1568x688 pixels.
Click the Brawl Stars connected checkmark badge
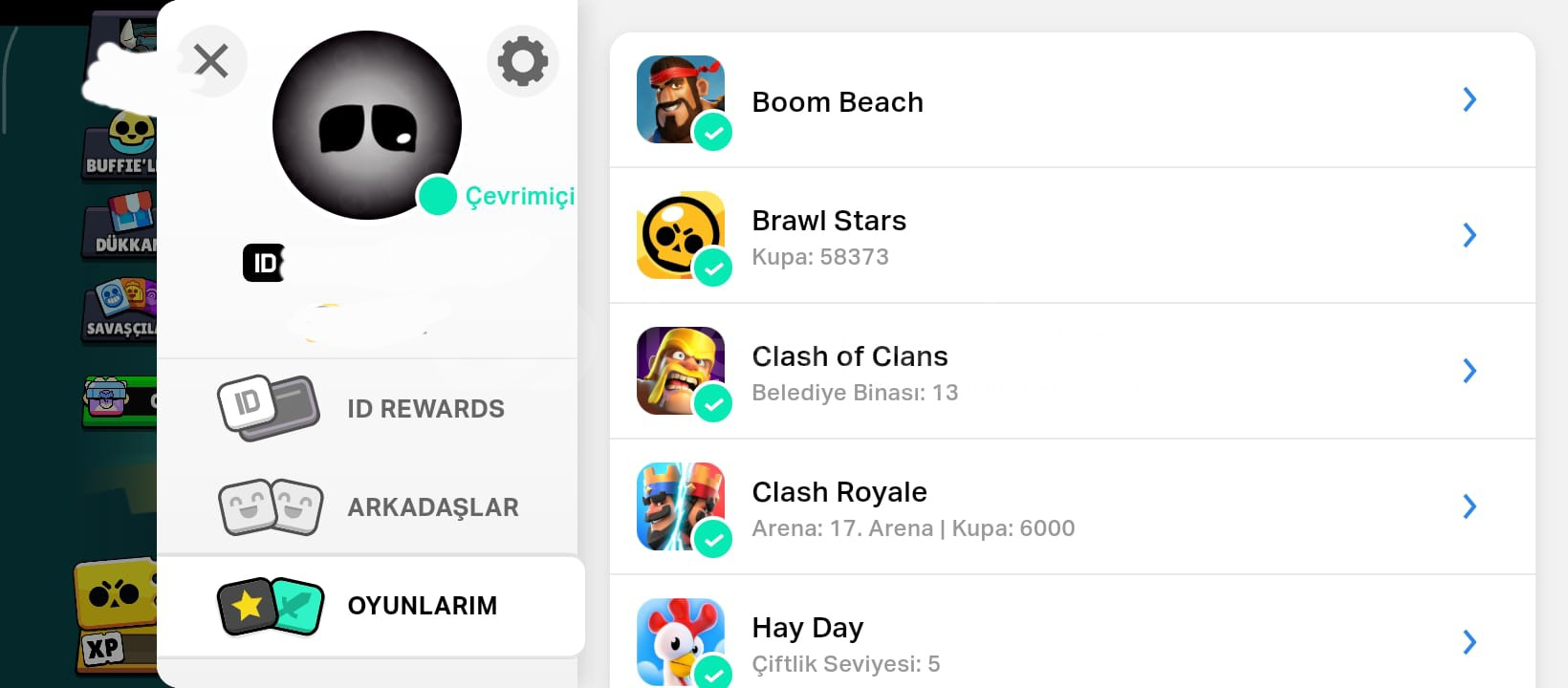pyautogui.click(x=713, y=269)
